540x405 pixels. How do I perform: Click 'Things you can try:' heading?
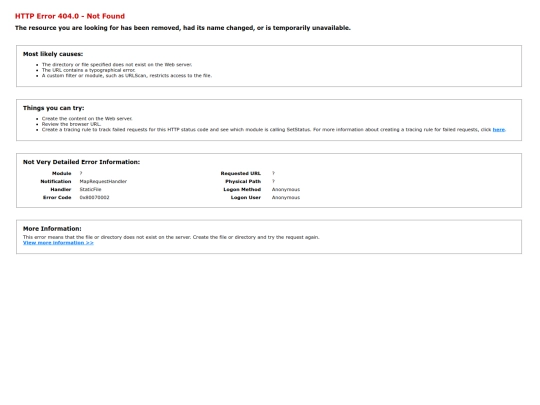54,108
